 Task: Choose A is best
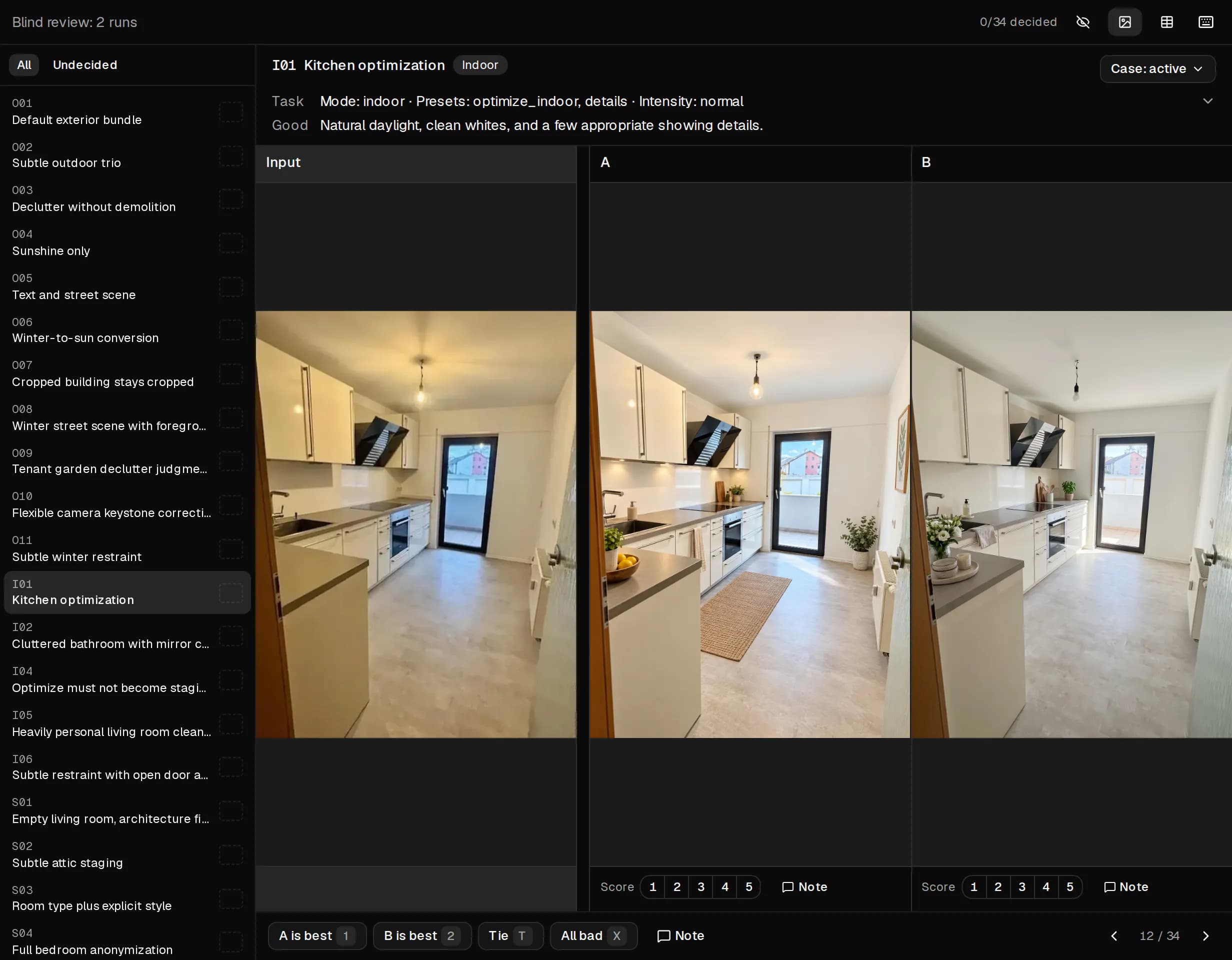[317, 935]
